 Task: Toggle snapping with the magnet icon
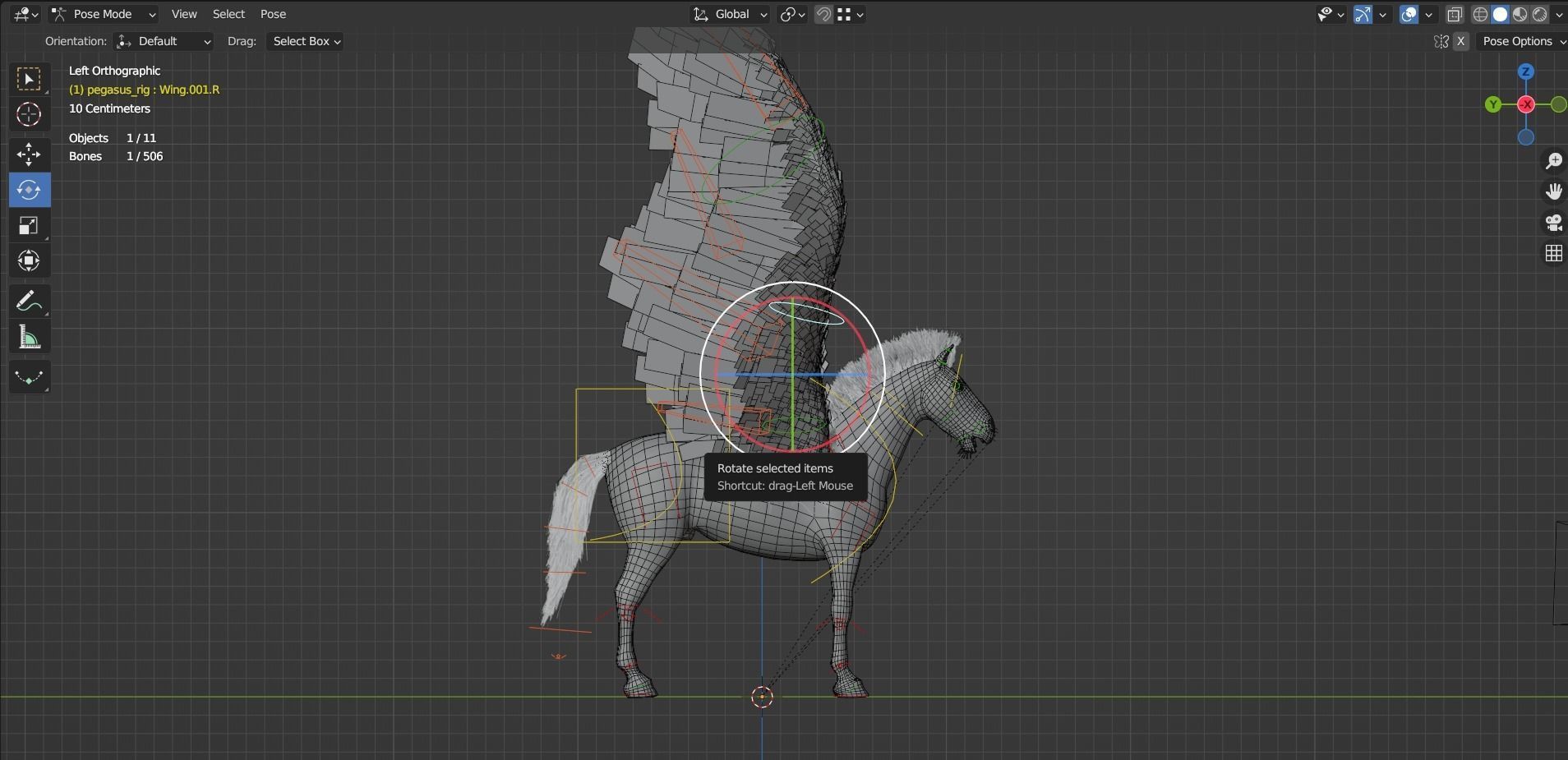coord(823,14)
